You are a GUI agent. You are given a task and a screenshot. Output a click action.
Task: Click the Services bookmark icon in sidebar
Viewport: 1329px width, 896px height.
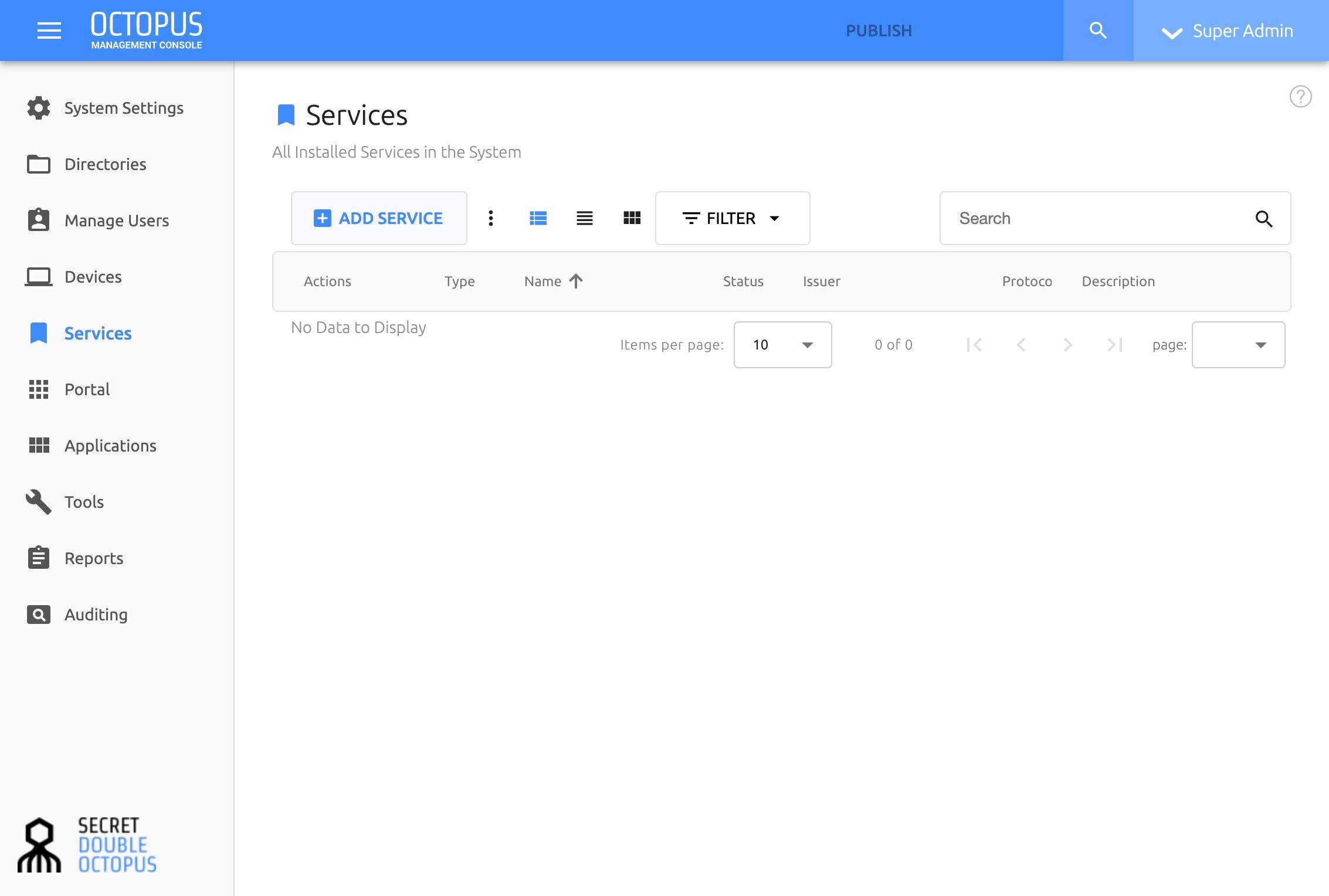[39, 333]
